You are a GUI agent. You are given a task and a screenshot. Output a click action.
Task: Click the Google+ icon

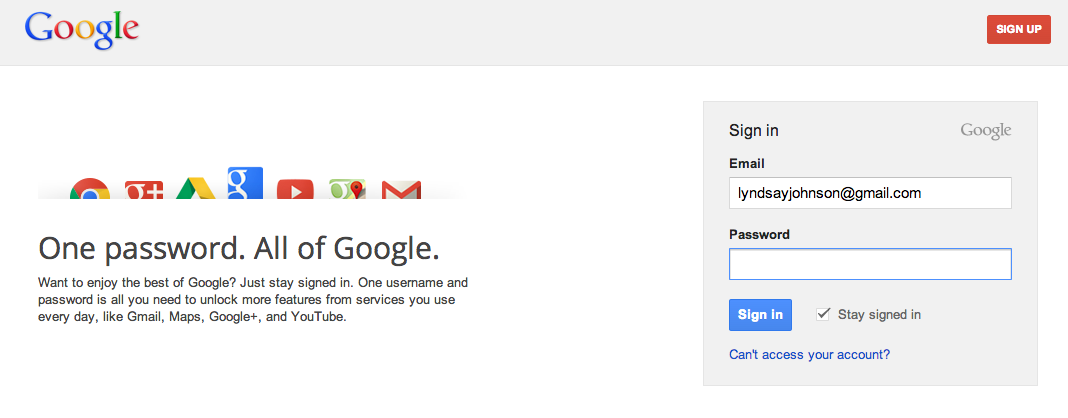pyautogui.click(x=143, y=189)
